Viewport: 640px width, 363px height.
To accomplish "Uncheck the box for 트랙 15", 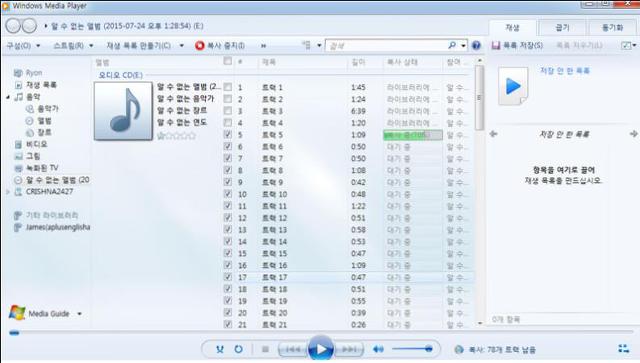I will (228, 253).
